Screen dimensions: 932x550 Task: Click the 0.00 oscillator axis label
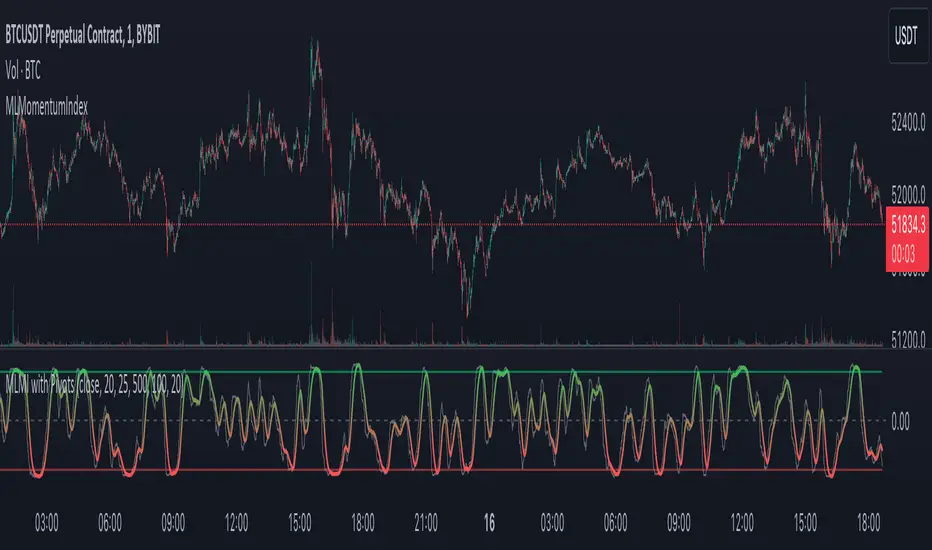click(x=900, y=422)
